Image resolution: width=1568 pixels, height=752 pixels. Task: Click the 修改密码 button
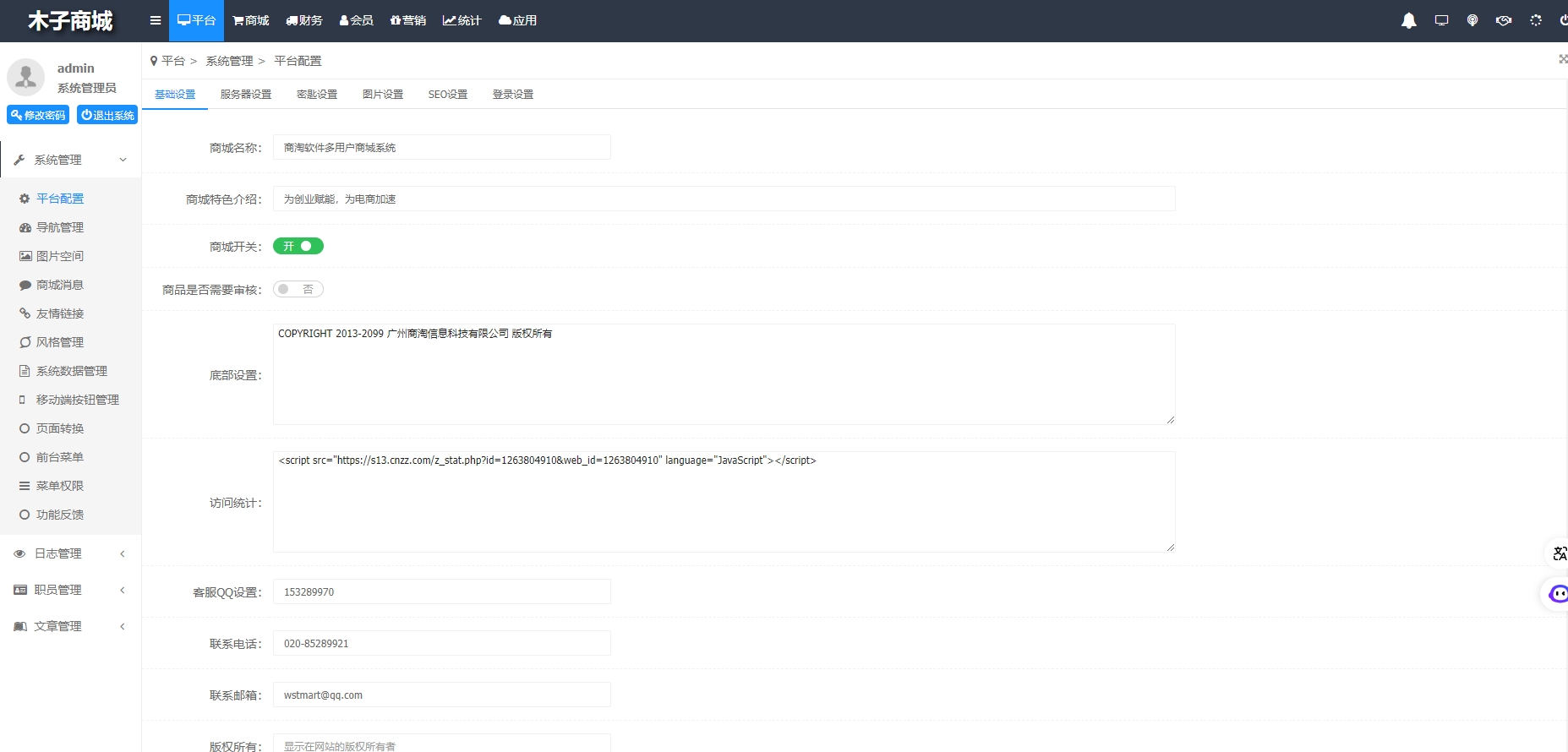pos(38,115)
